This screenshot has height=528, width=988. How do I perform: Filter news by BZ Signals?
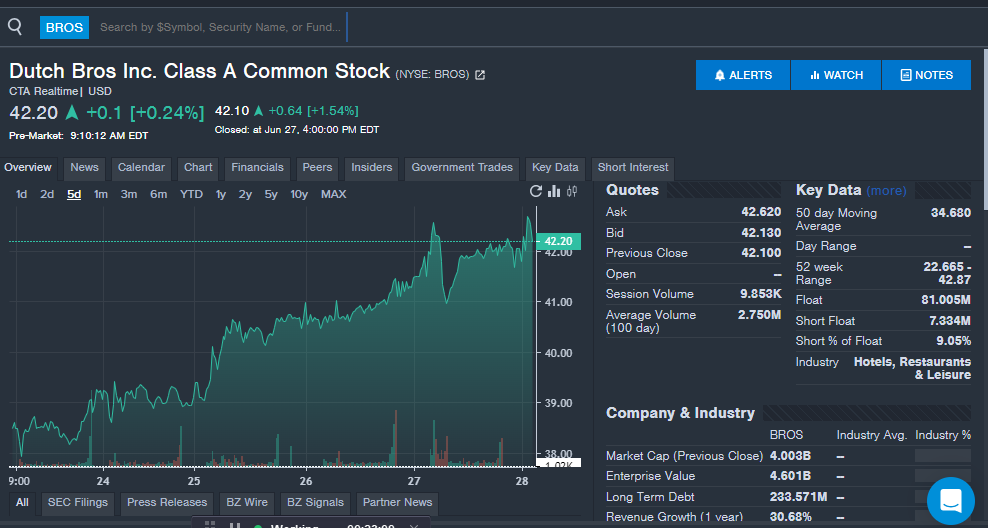click(x=315, y=503)
